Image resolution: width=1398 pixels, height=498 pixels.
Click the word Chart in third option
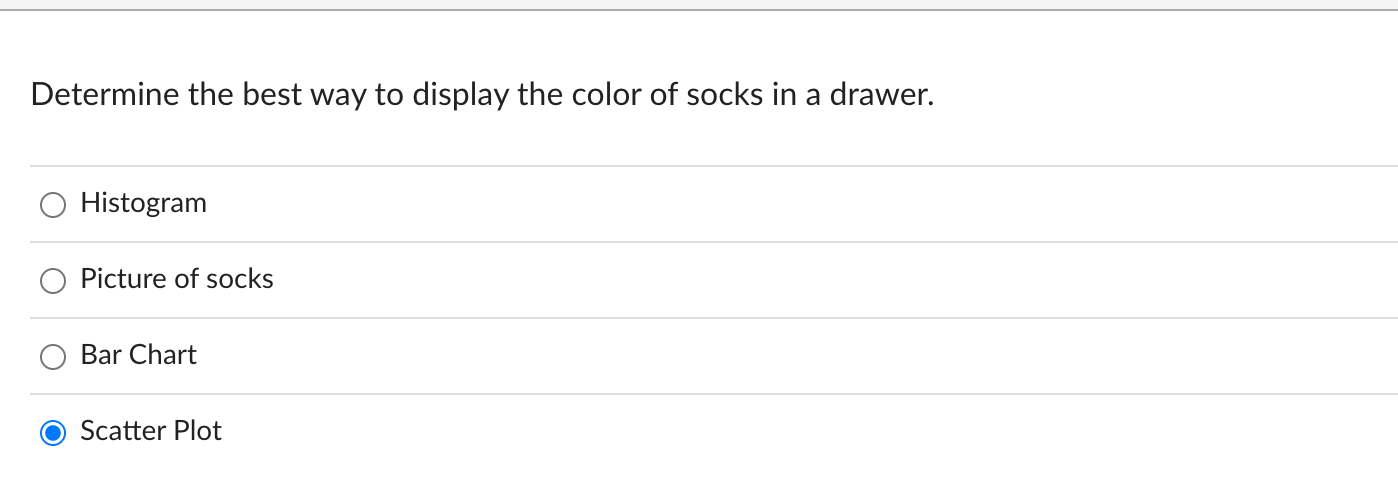(x=163, y=355)
